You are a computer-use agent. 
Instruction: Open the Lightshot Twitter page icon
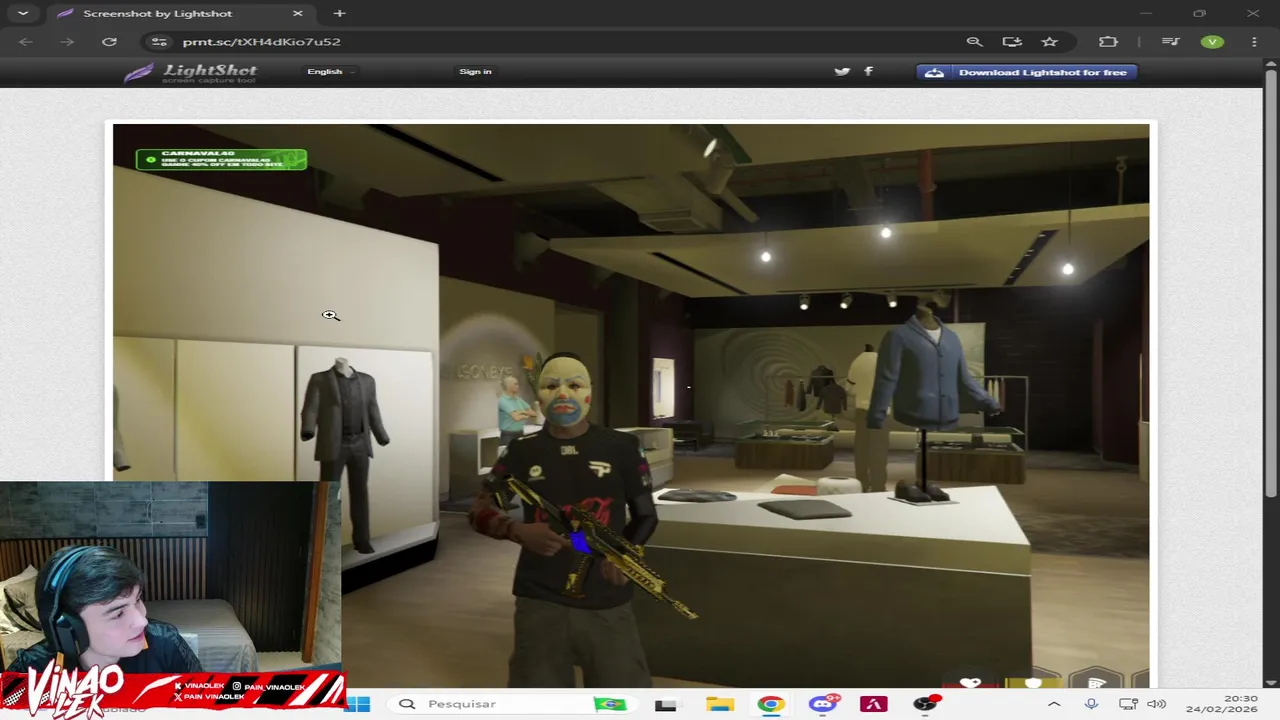pos(842,71)
